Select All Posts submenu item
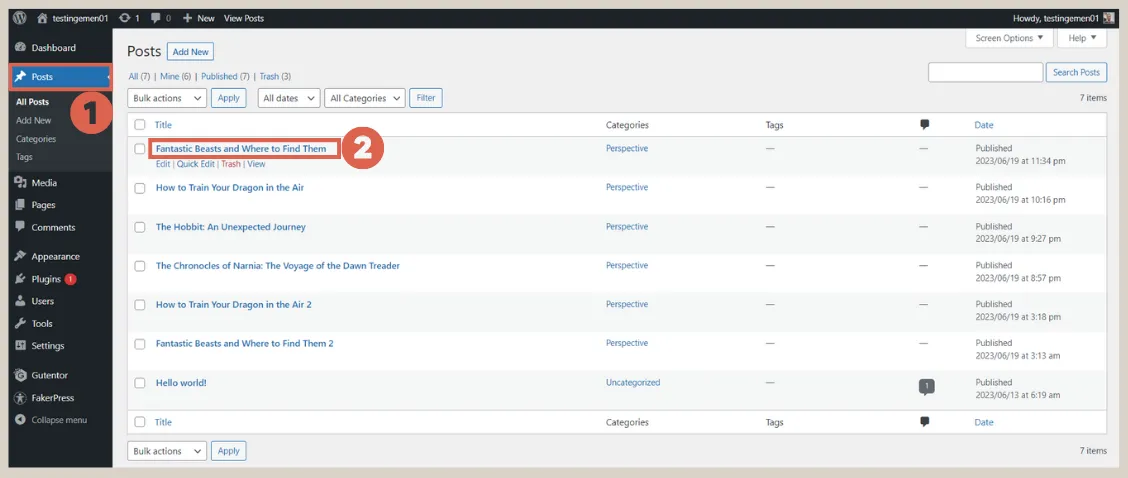Screen dimensions: 1128x478 [x=32, y=102]
